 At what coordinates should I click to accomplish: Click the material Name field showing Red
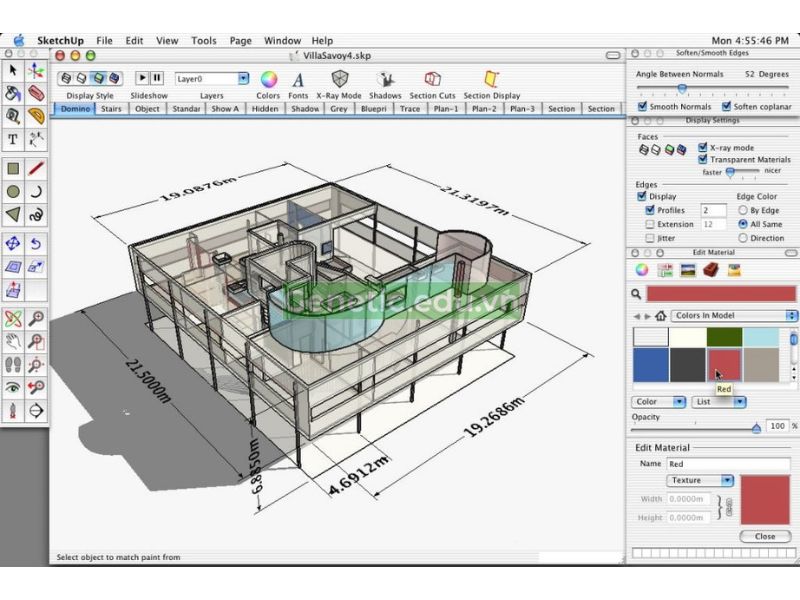tap(715, 464)
